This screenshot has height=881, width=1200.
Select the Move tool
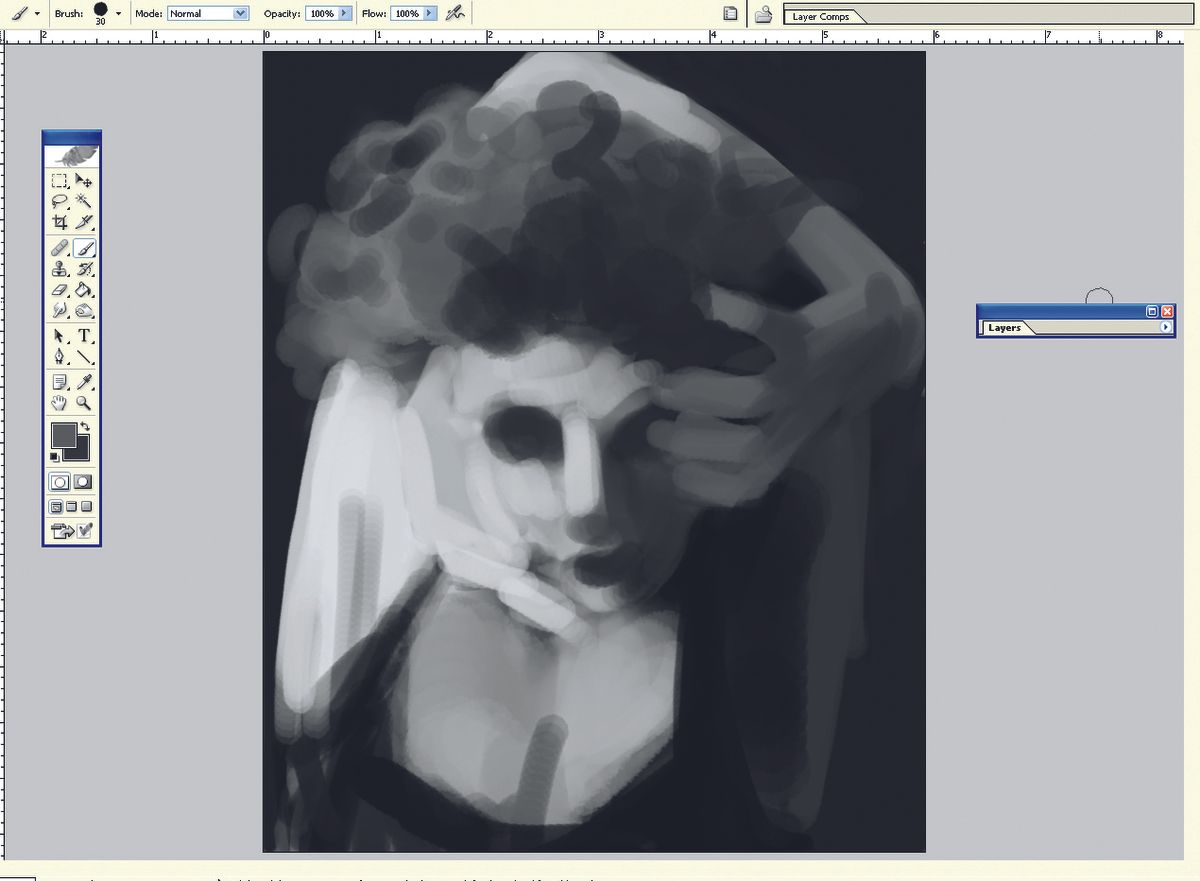[x=85, y=182]
